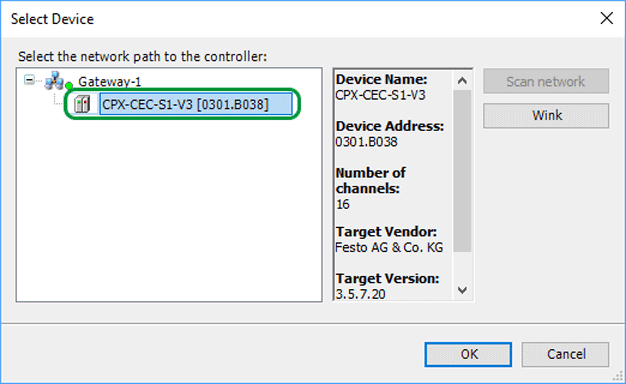The width and height of the screenshot is (626, 384).
Task: Click the device info scrollbar thumb
Action: [x=462, y=171]
